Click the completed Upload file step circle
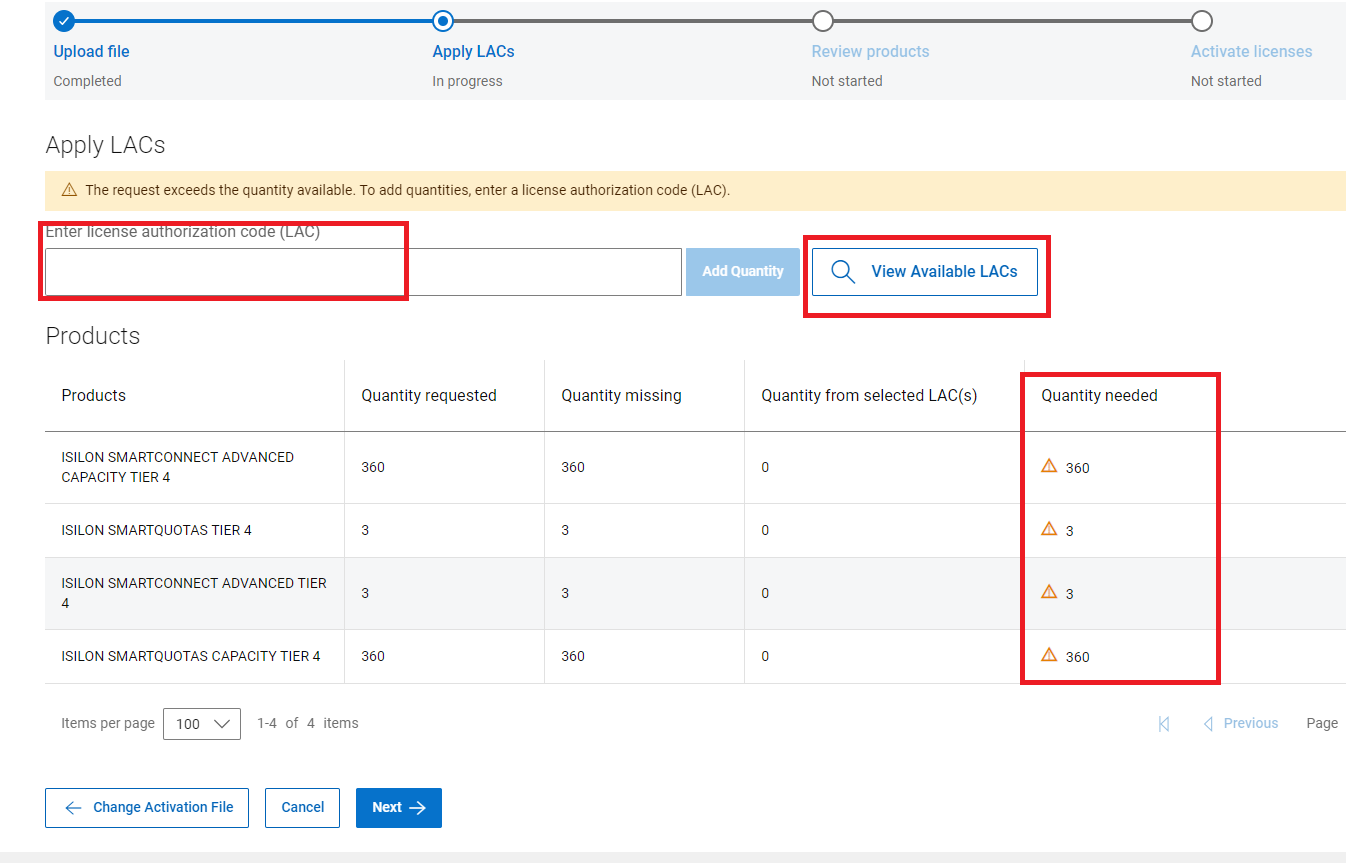 click(63, 20)
